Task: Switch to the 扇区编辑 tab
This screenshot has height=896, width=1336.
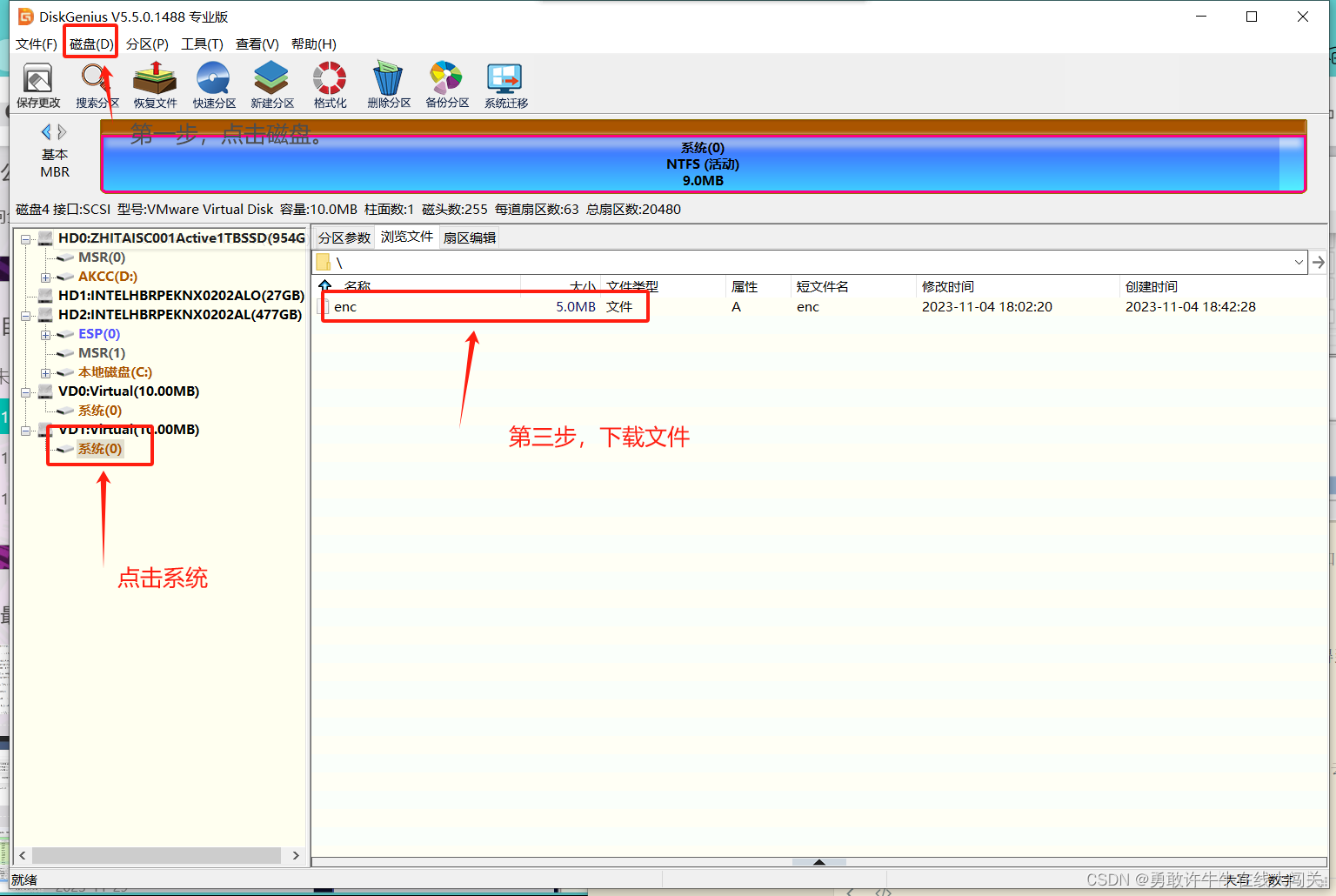Action: 469,237
